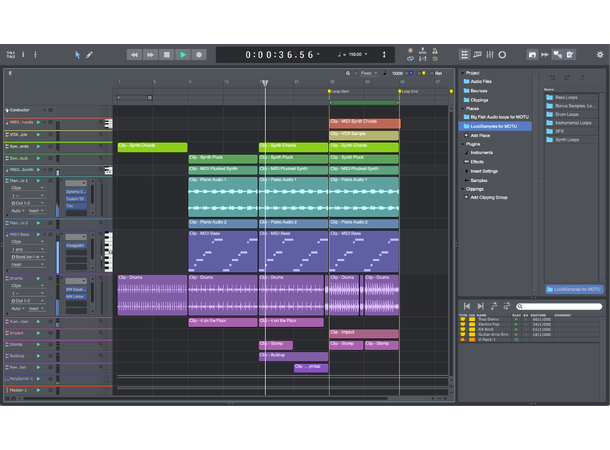The width and height of the screenshot is (610, 450).
Task: Collapse the Places section in browser
Action: click(463, 109)
